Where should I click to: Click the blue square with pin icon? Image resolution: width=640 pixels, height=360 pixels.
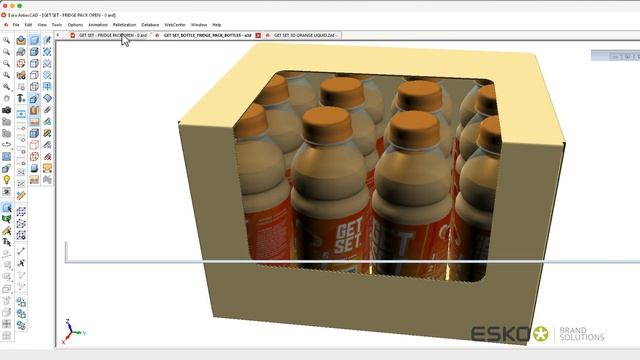click(x=47, y=87)
